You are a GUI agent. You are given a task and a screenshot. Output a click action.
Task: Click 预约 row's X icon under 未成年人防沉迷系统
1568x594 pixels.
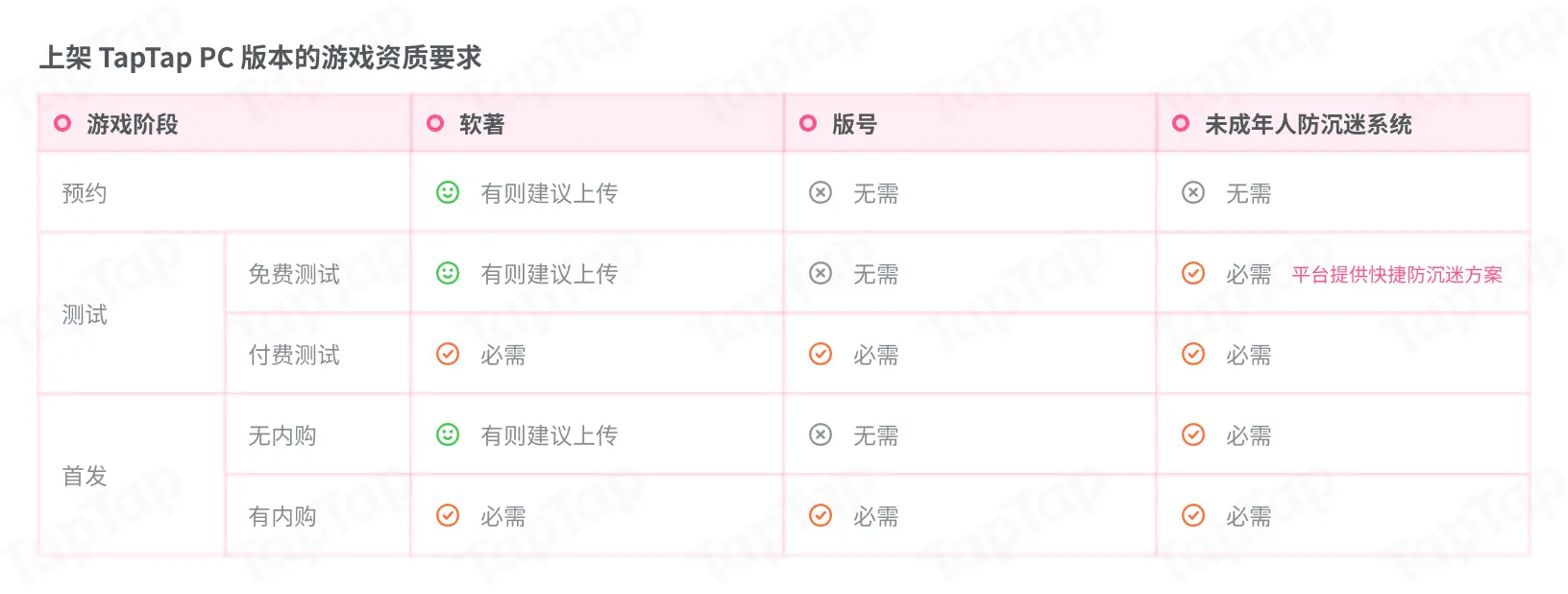1193,192
